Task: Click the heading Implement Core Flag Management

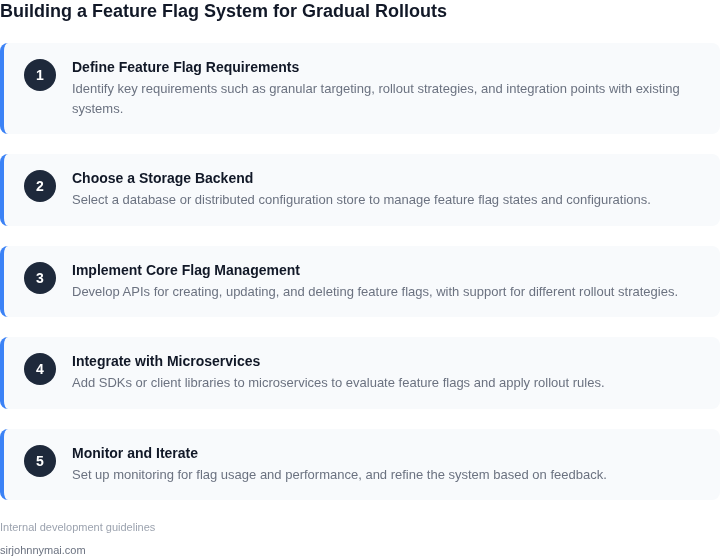Action: tap(186, 270)
